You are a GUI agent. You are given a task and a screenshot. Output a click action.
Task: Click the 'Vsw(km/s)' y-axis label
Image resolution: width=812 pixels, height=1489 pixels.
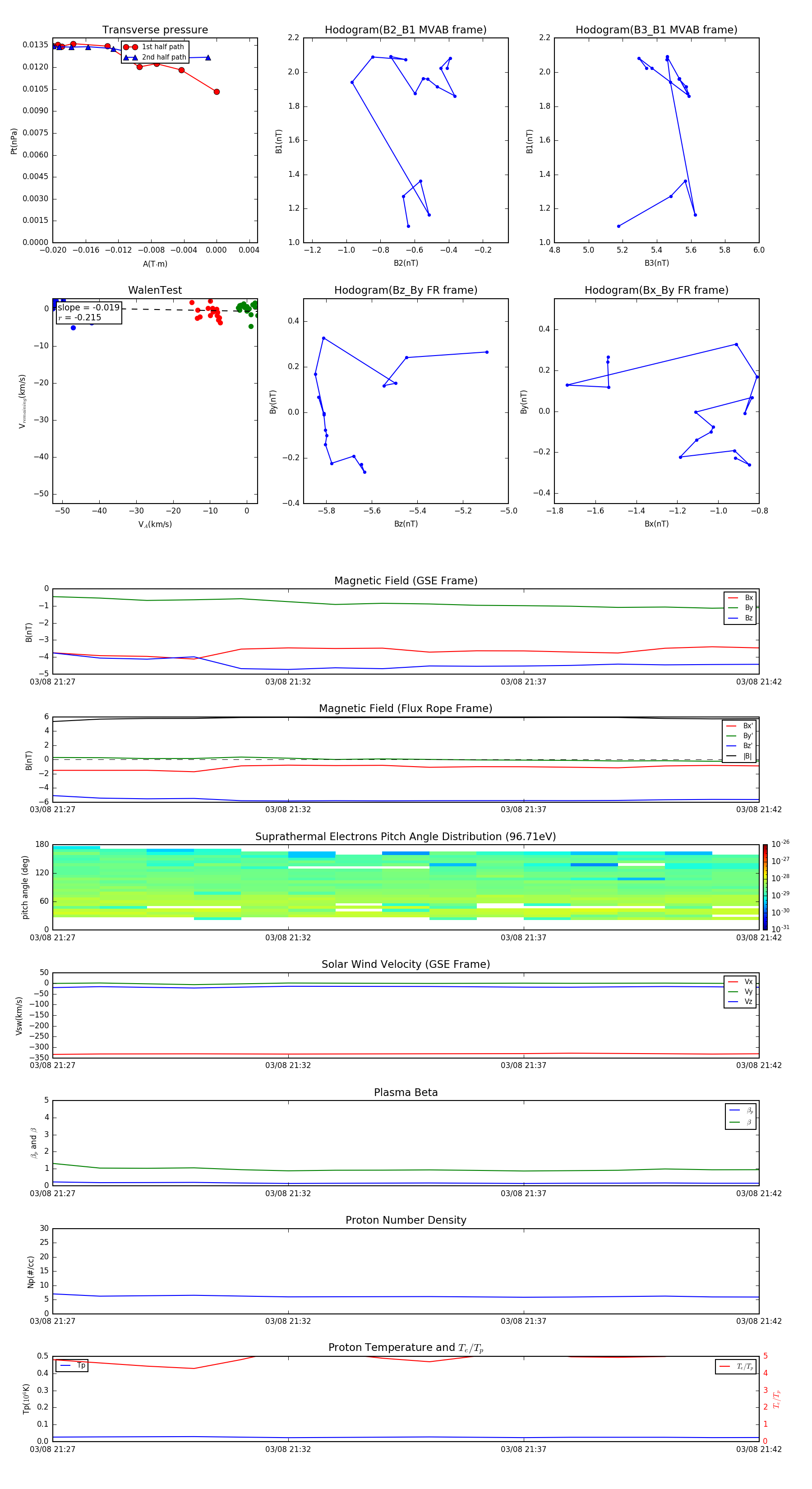(18, 1015)
